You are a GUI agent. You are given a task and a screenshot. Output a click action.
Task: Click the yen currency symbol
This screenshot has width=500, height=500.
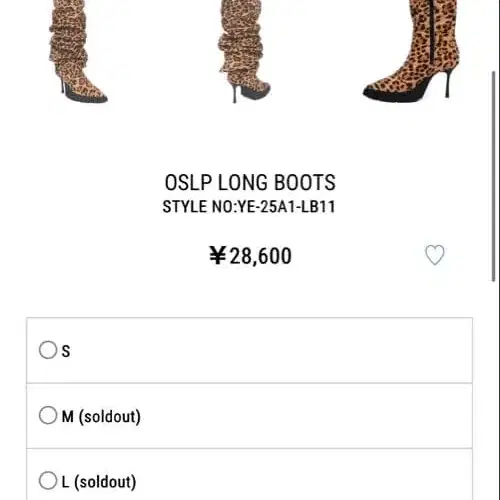[218, 255]
